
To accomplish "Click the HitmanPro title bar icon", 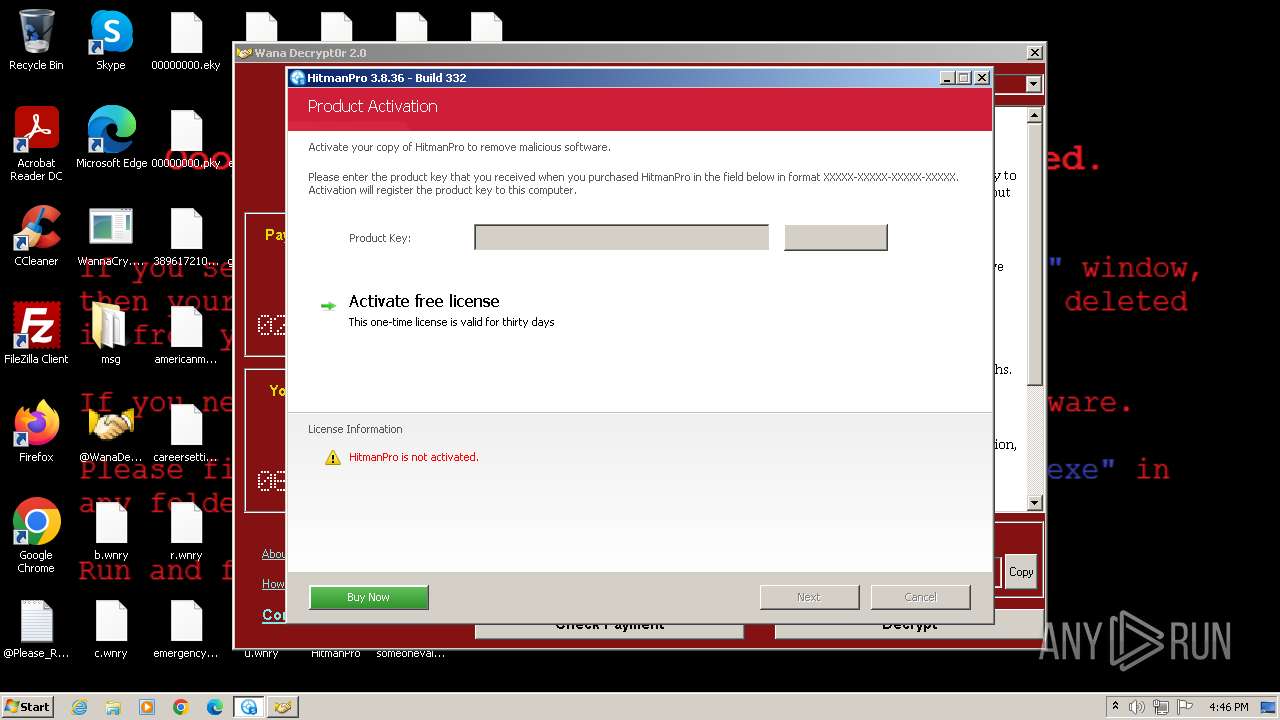I will coord(297,78).
